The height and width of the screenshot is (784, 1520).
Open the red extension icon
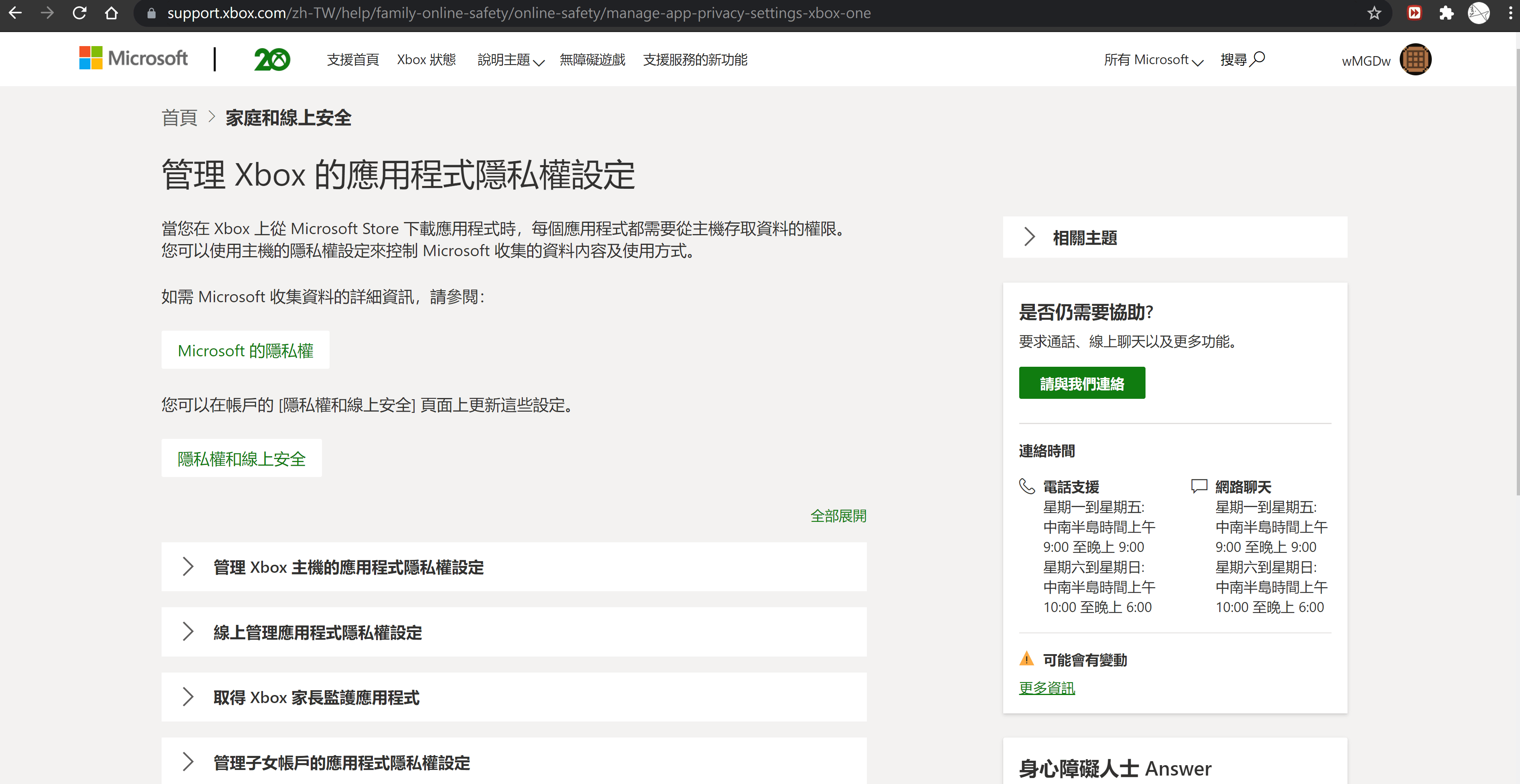1415,13
